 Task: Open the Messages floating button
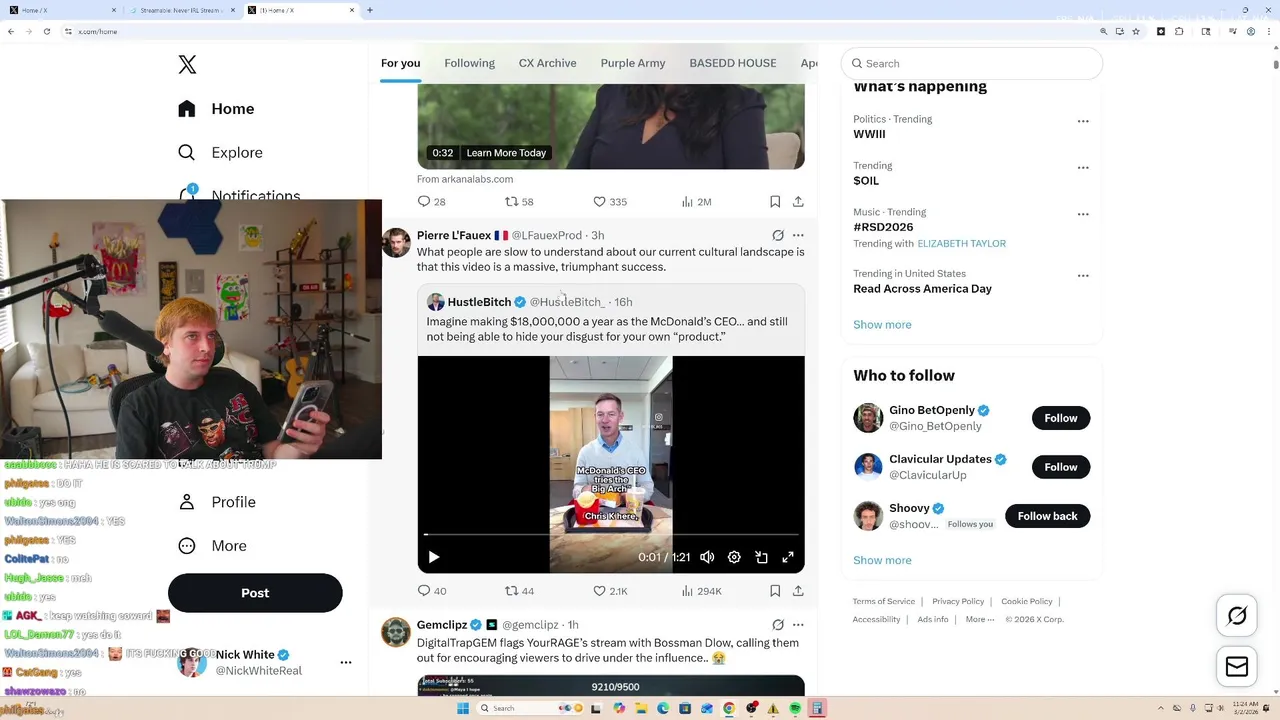[1237, 667]
